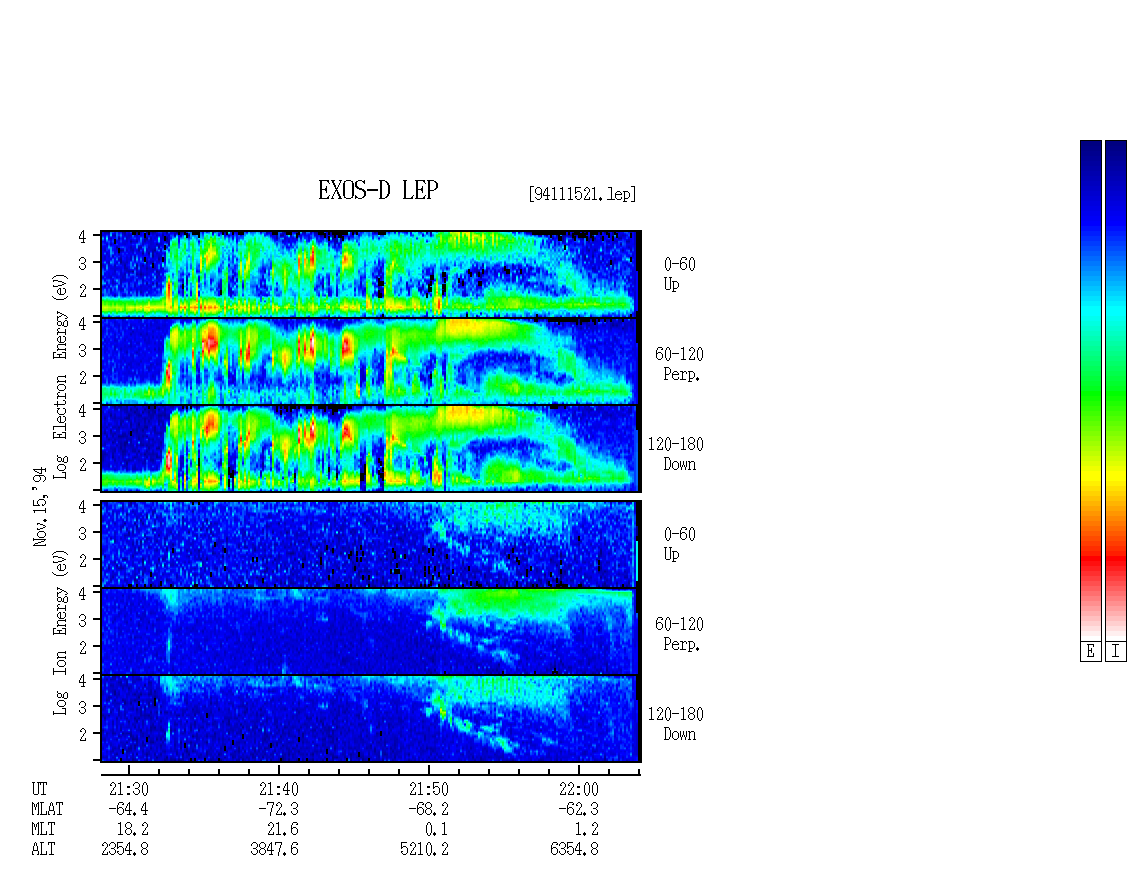Image resolution: width=1130 pixels, height=875 pixels.
Task: Click the electron 60-120 Perp. pitch angle label
Action: [679, 364]
